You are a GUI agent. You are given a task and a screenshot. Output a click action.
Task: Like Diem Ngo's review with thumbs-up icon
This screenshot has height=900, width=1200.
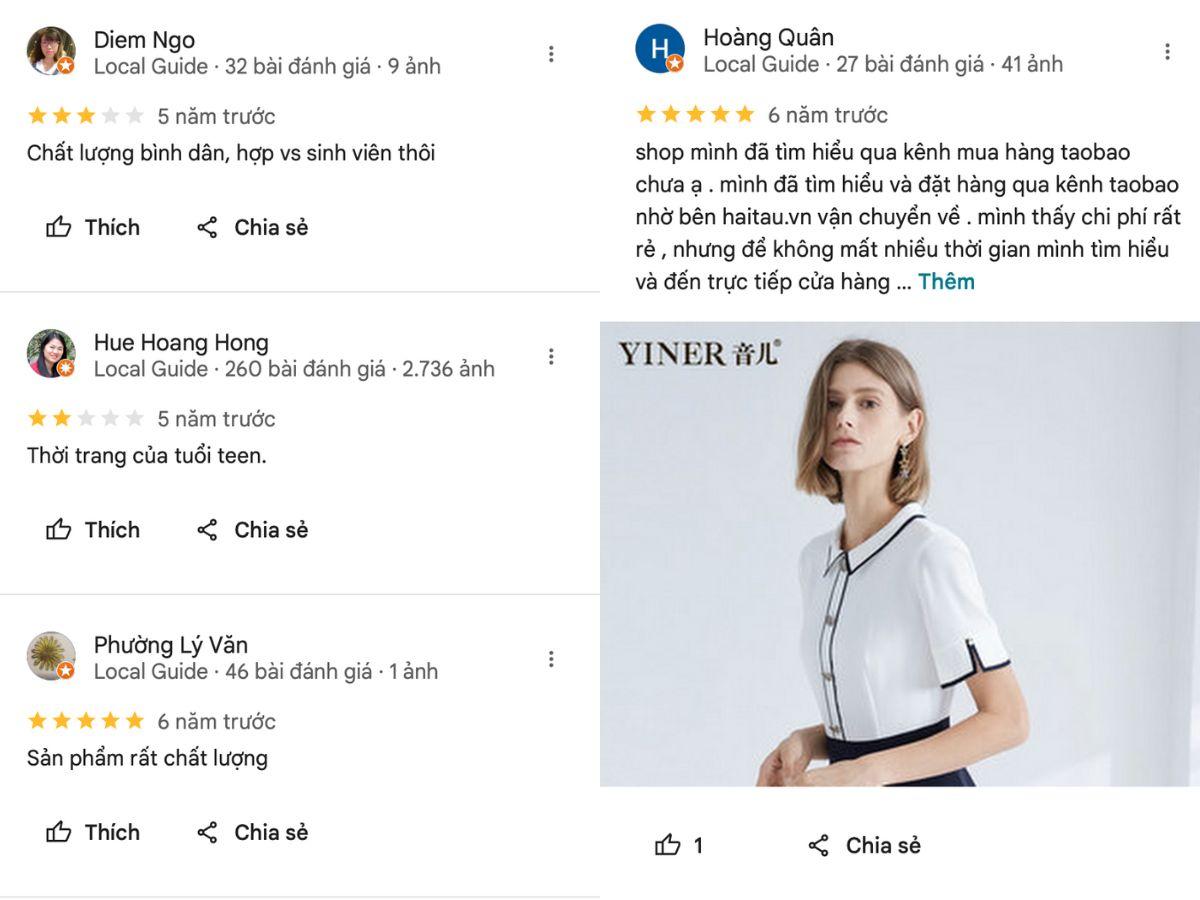coord(59,227)
